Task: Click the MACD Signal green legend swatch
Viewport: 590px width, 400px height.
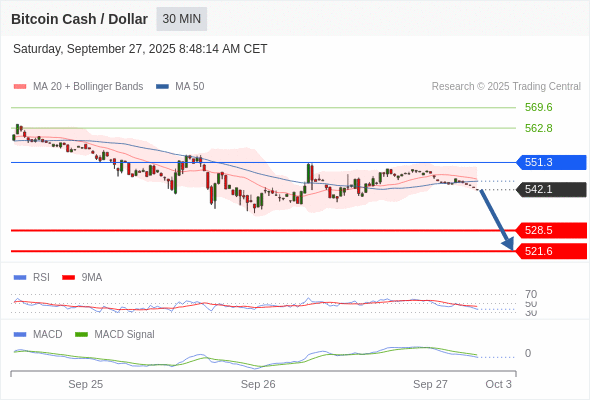Action: point(81,335)
